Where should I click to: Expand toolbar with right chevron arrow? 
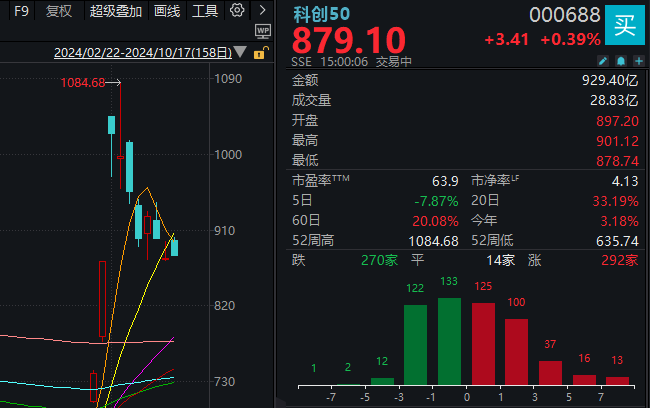coord(262,11)
